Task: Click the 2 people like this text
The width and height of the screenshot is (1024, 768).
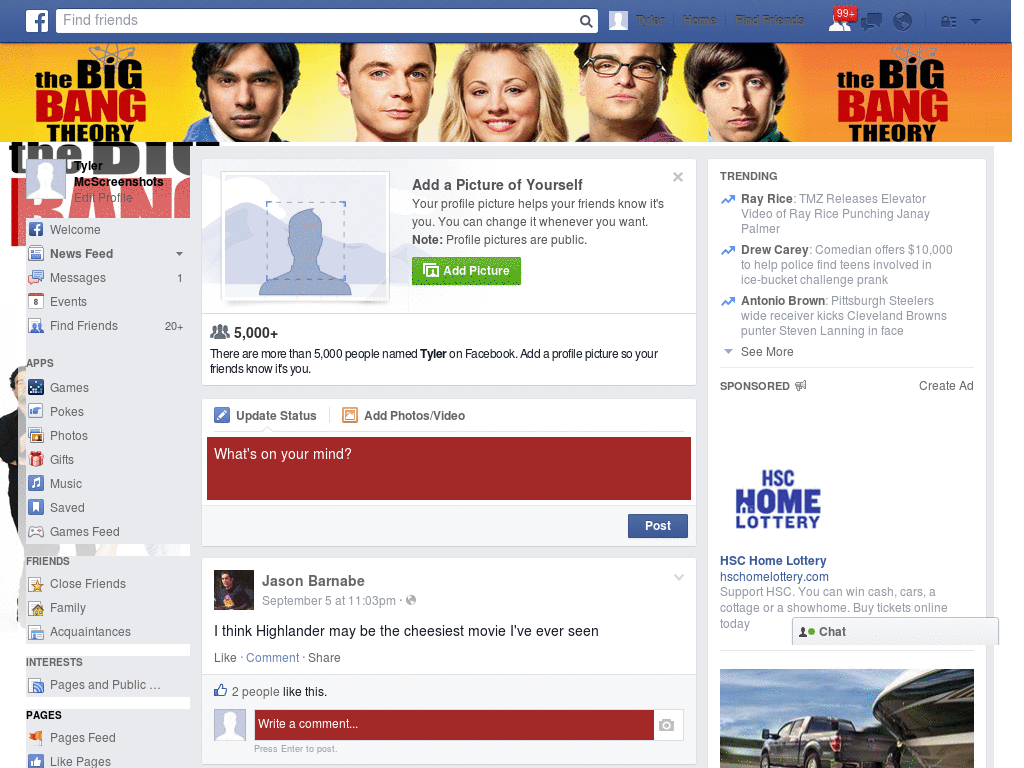Action: pos(279,692)
